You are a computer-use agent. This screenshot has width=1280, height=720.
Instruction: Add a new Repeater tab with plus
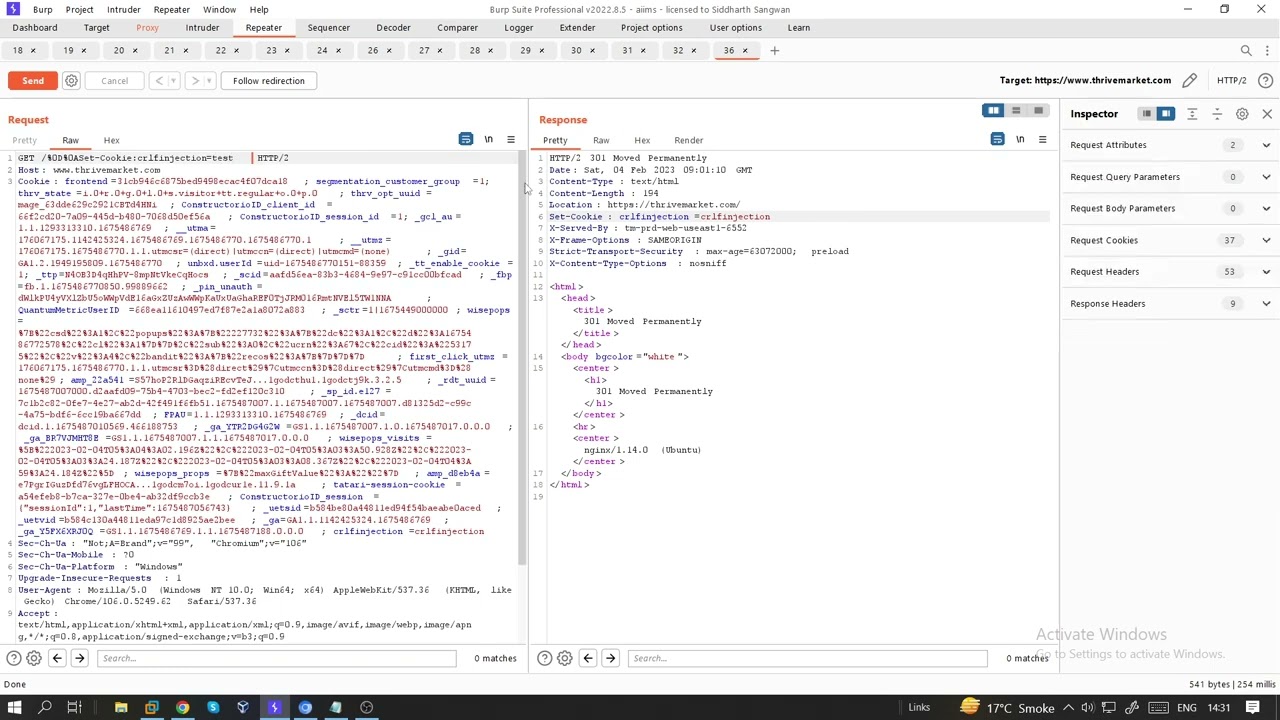tap(774, 51)
